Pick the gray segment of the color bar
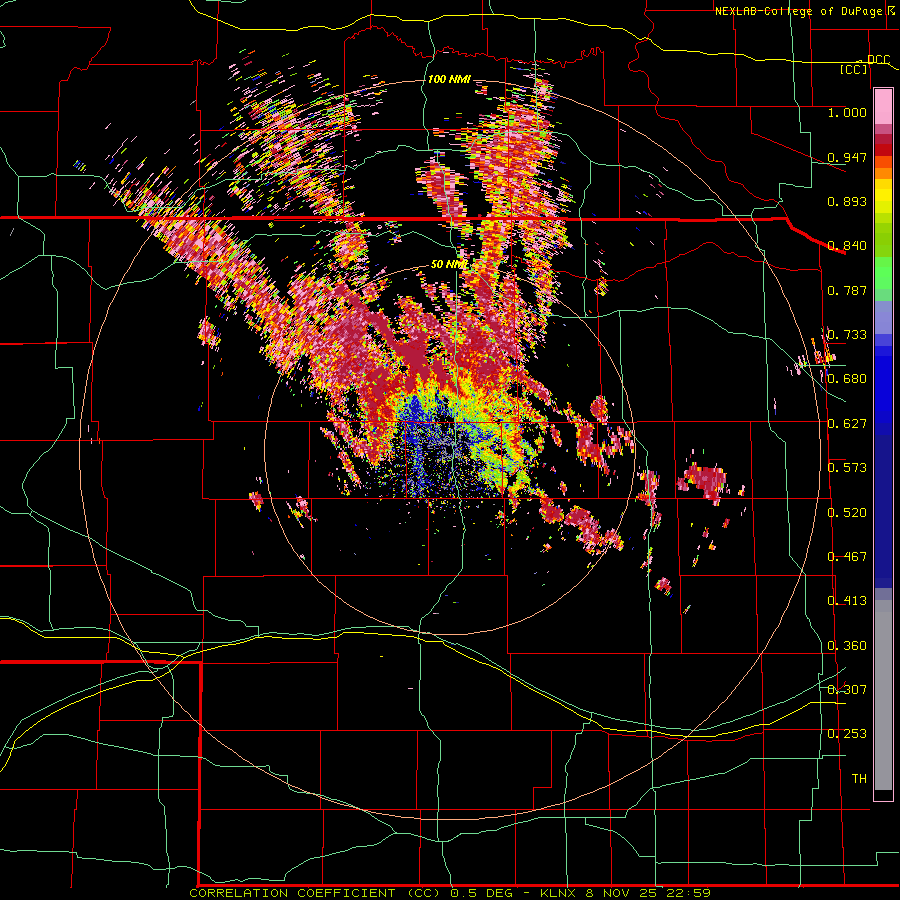Screen dimensions: 900x900 tap(883, 695)
